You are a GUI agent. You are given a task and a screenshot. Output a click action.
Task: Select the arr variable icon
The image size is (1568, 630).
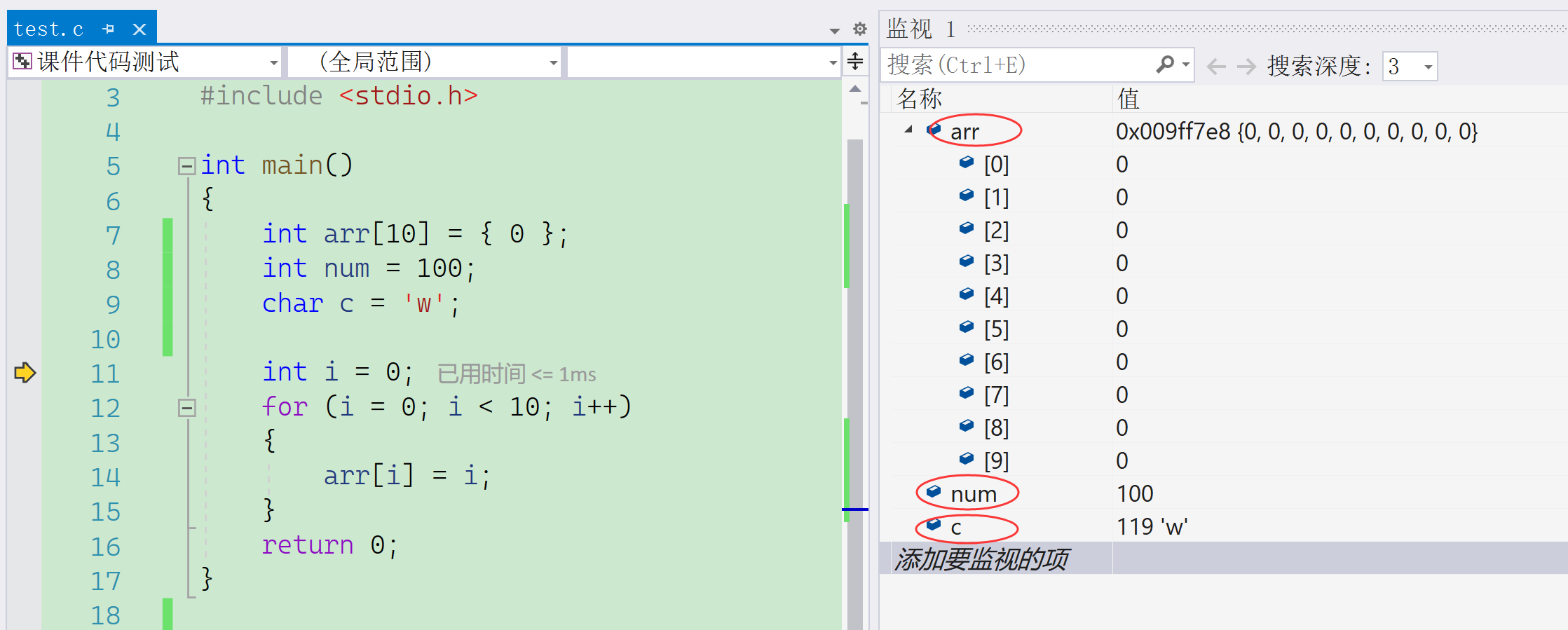[934, 130]
